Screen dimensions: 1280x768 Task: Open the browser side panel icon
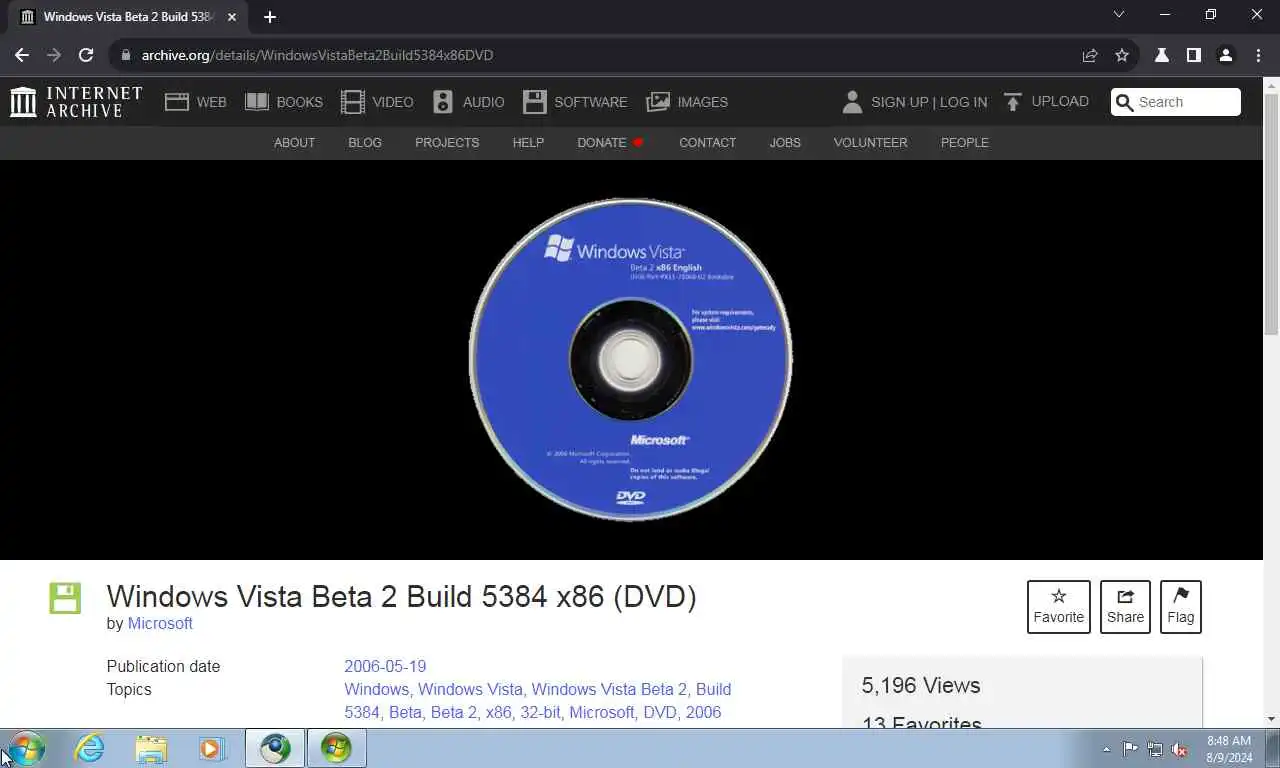[x=1193, y=55]
